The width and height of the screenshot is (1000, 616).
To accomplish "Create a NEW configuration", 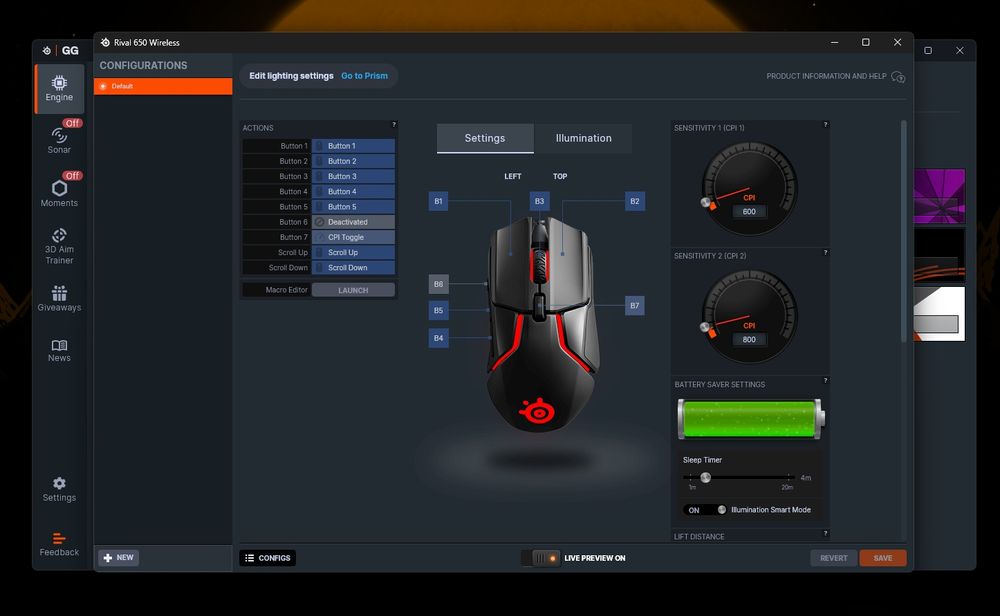I will [x=119, y=558].
